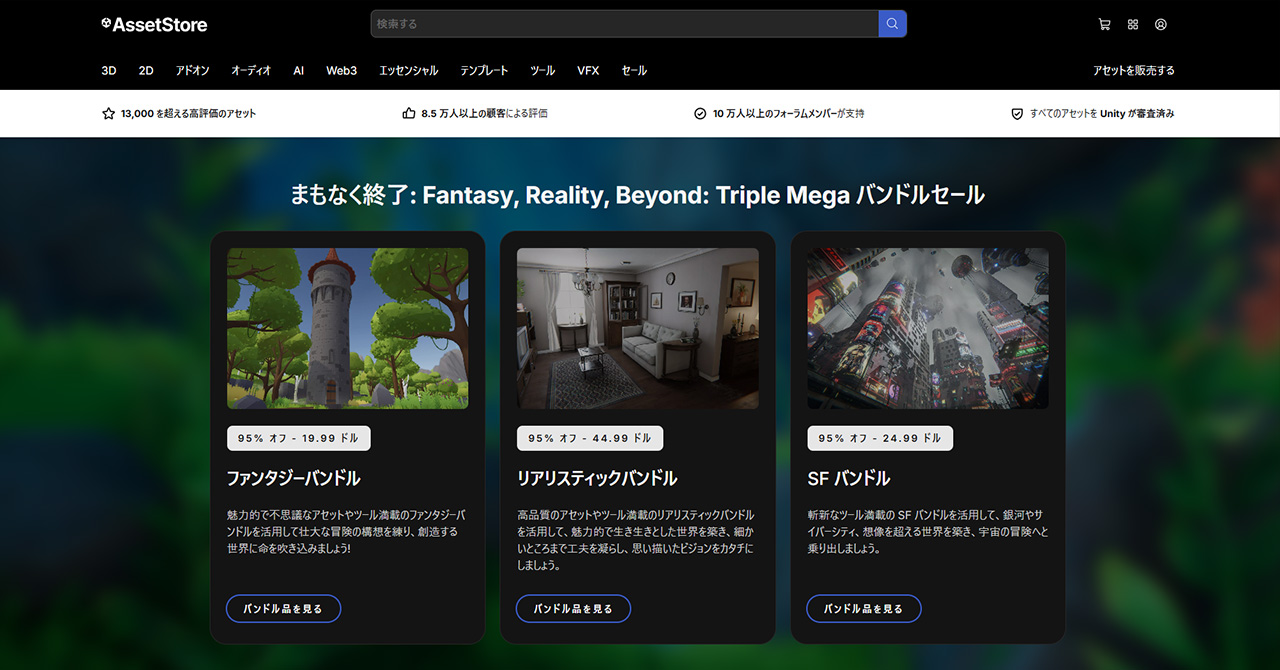Click the search magnifier icon
Screen dimensions: 1280x670
892,23
